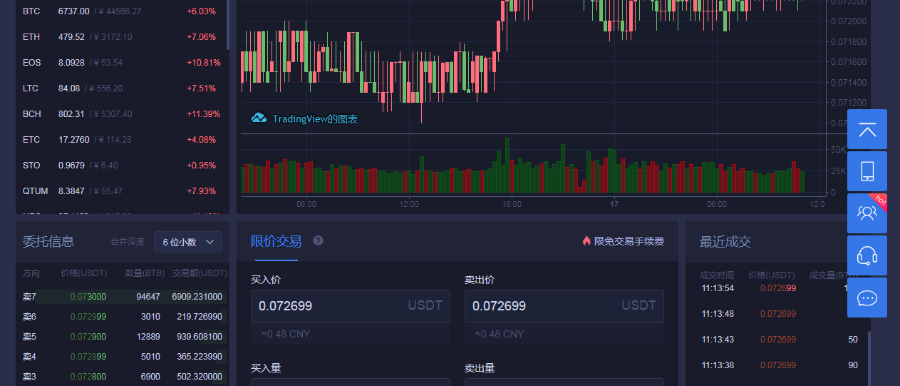Click the 卖6 order at 0.072999
This screenshot has width=900, height=386.
click(x=122, y=316)
